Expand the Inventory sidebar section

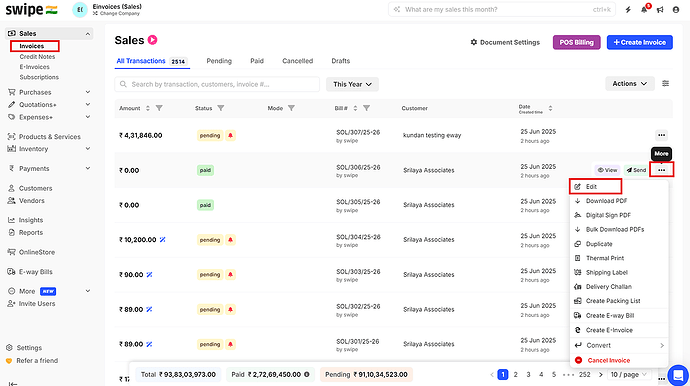tap(88, 149)
